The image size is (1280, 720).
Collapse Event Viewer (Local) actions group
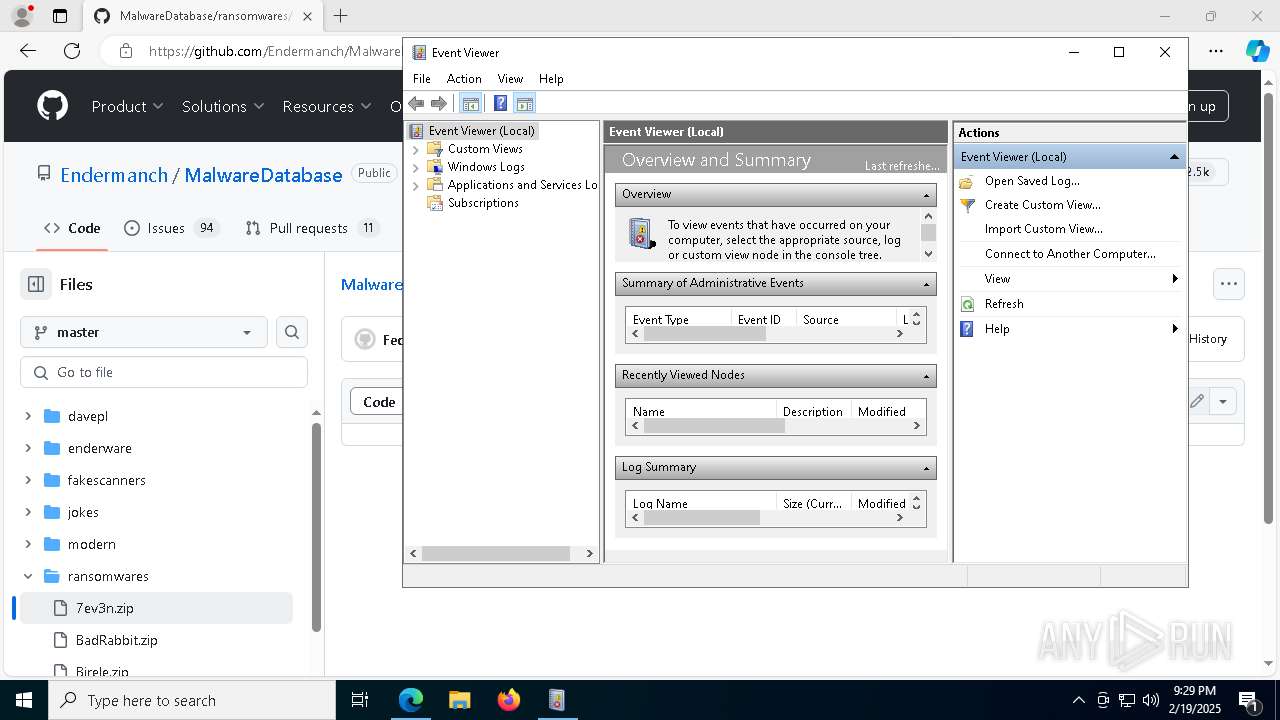1174,157
